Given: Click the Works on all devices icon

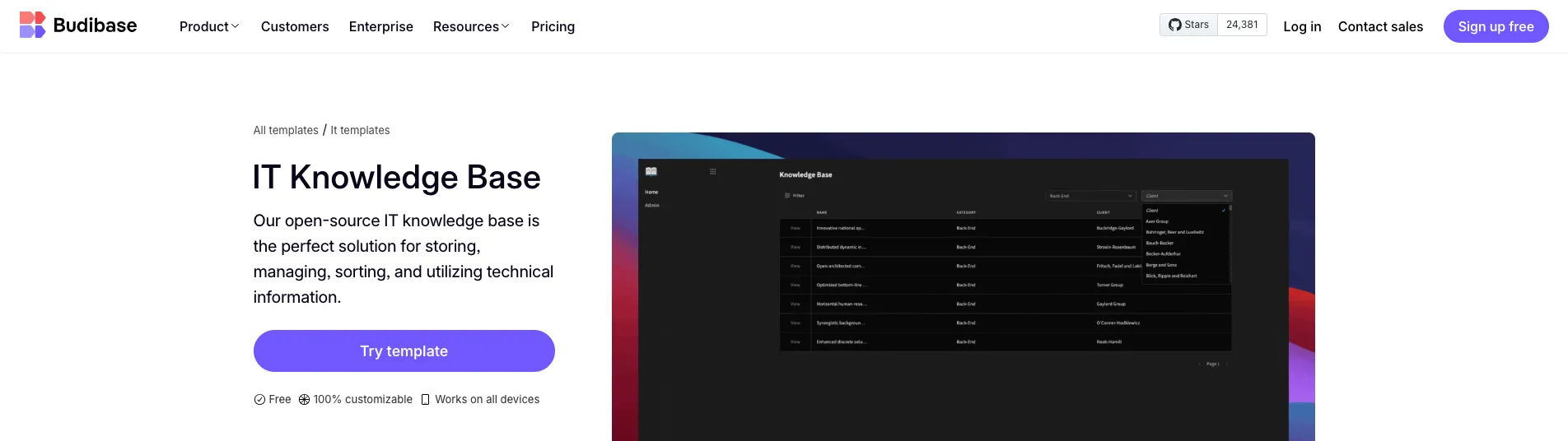Looking at the screenshot, I should coord(426,399).
